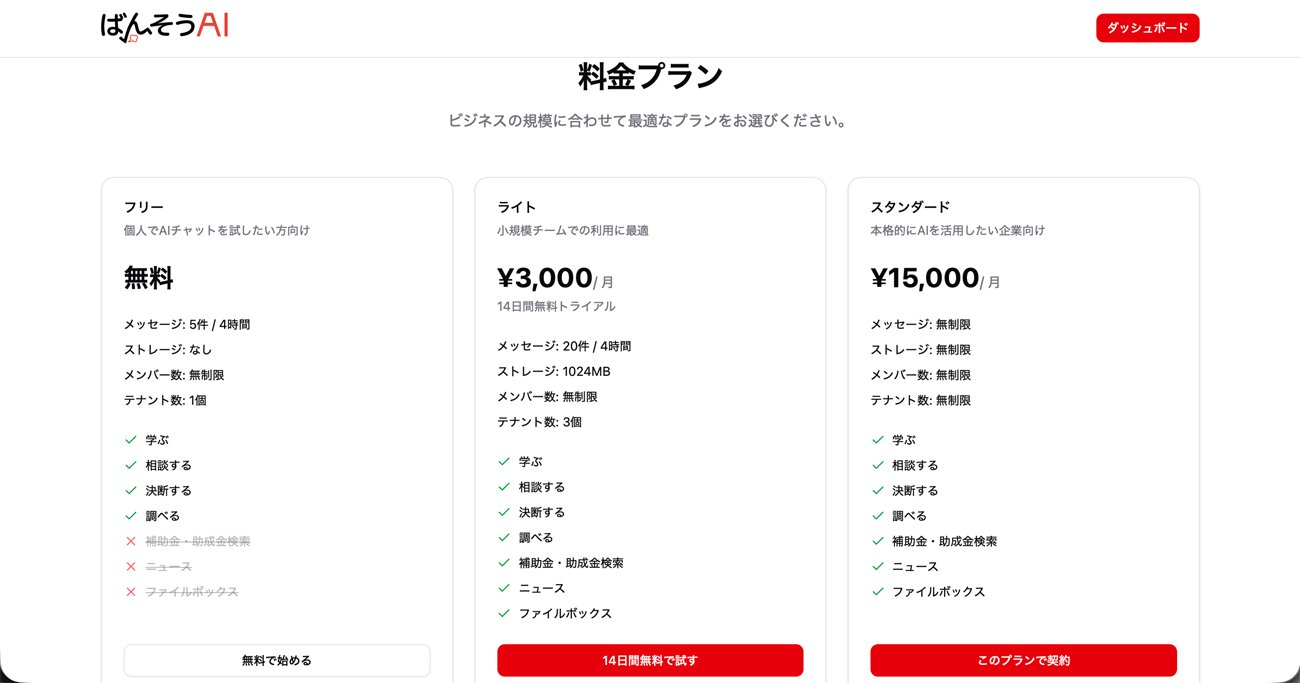The width and height of the screenshot is (1300, 683).
Task: Select the ライト plan title
Action: (517, 207)
